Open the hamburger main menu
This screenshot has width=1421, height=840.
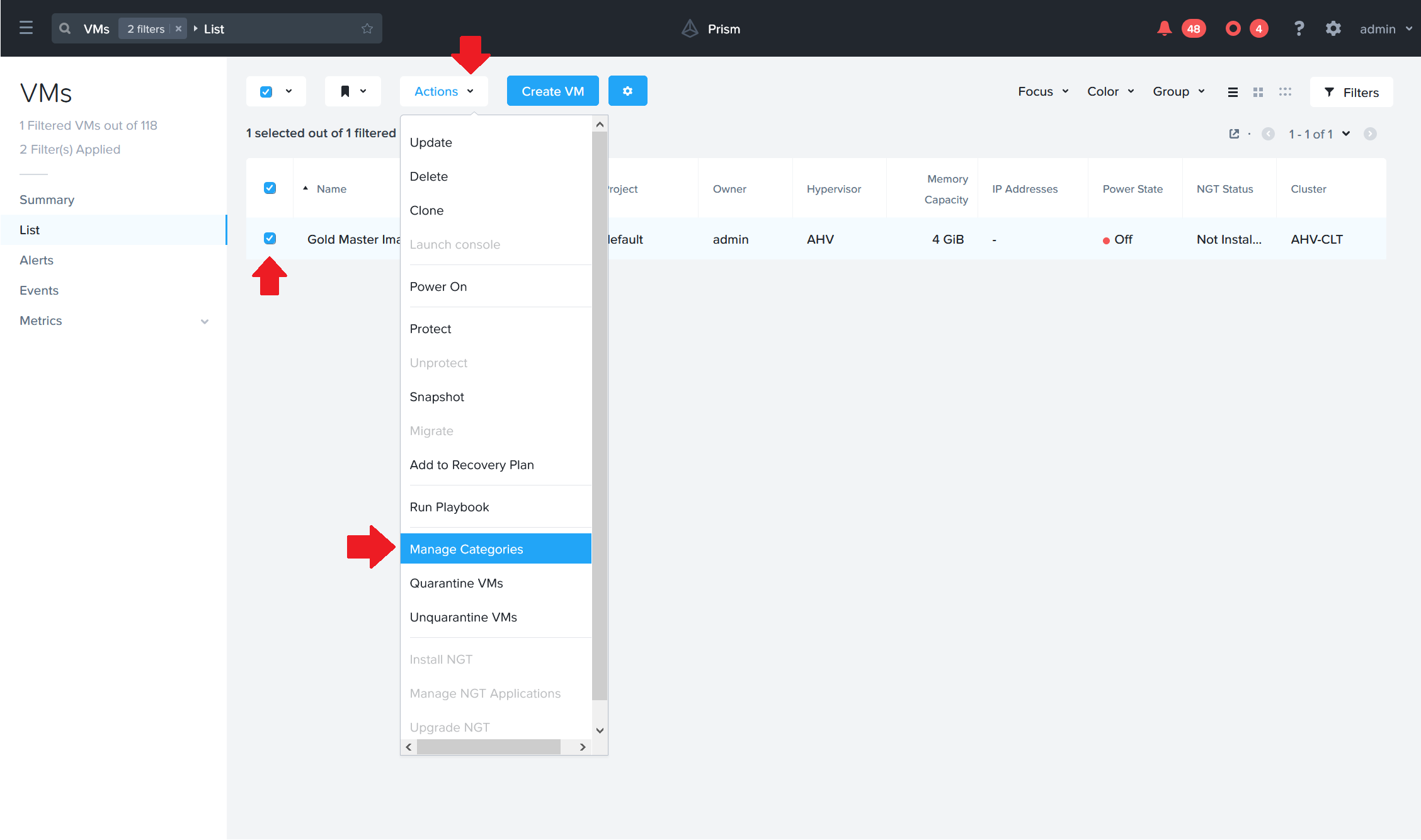click(x=26, y=28)
